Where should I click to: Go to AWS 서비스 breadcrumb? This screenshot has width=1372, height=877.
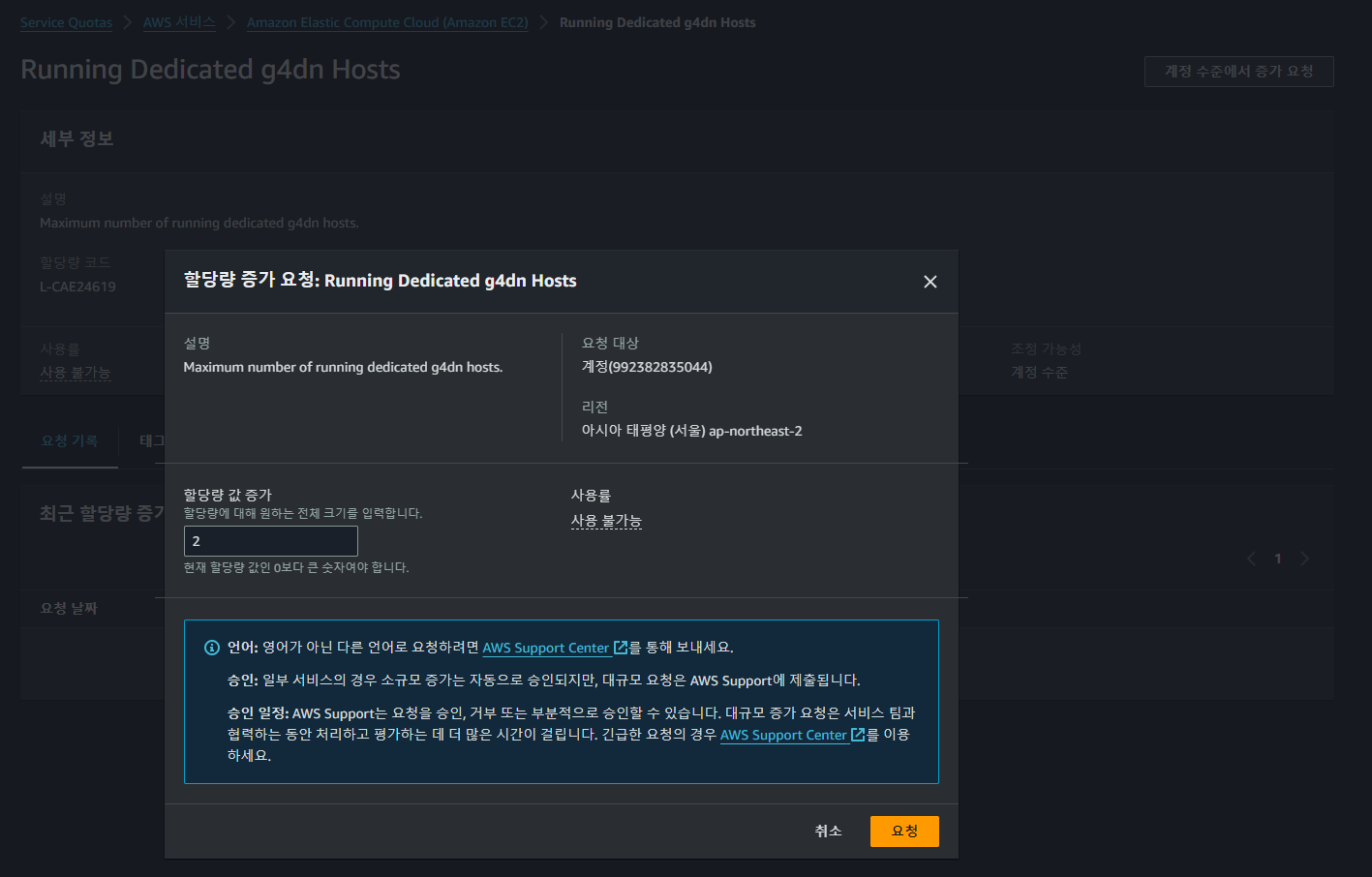tap(179, 22)
